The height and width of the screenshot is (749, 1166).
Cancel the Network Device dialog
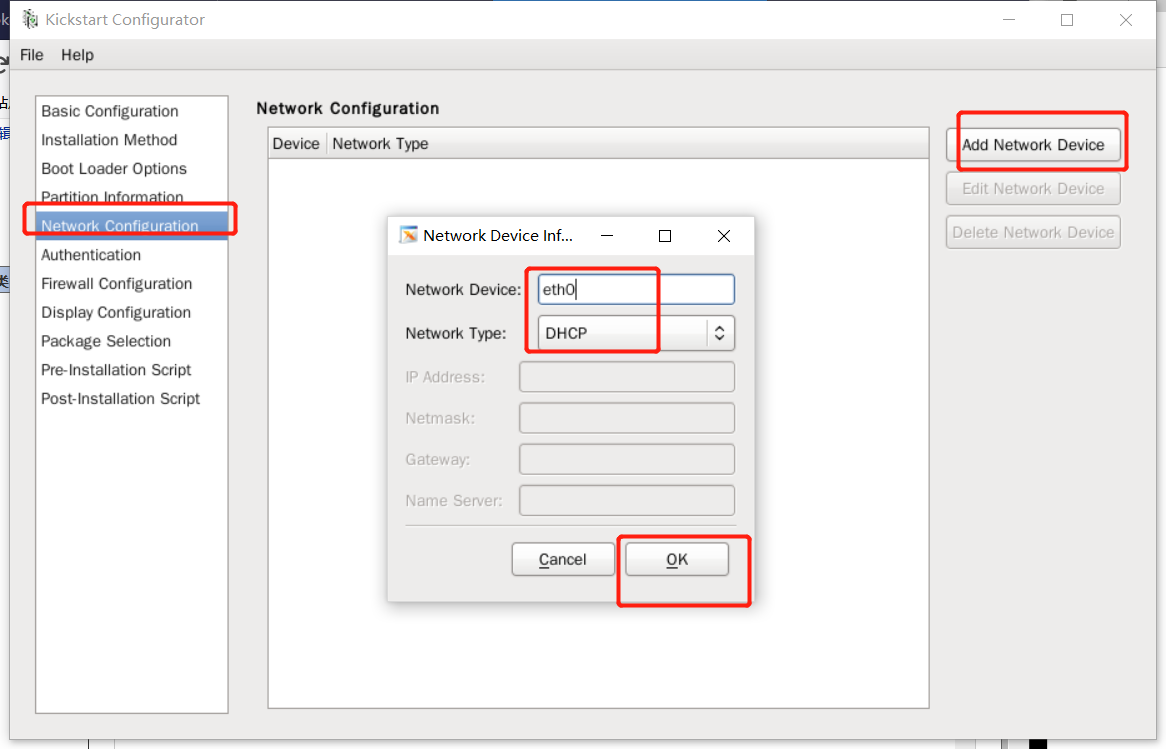point(563,559)
